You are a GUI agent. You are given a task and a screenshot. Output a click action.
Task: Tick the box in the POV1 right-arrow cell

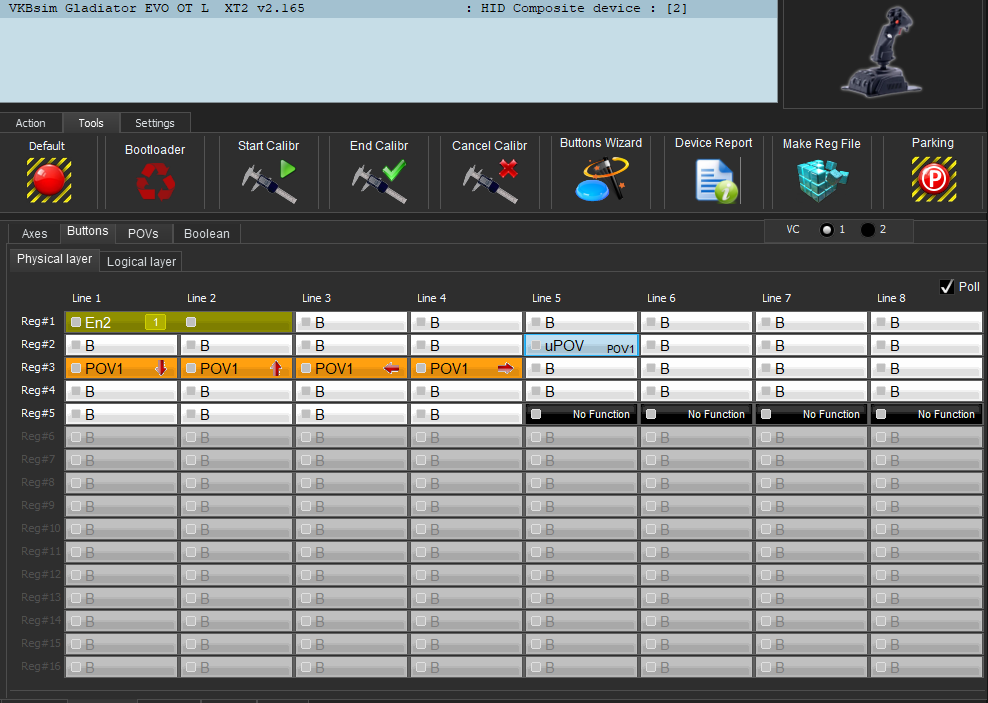pos(421,369)
